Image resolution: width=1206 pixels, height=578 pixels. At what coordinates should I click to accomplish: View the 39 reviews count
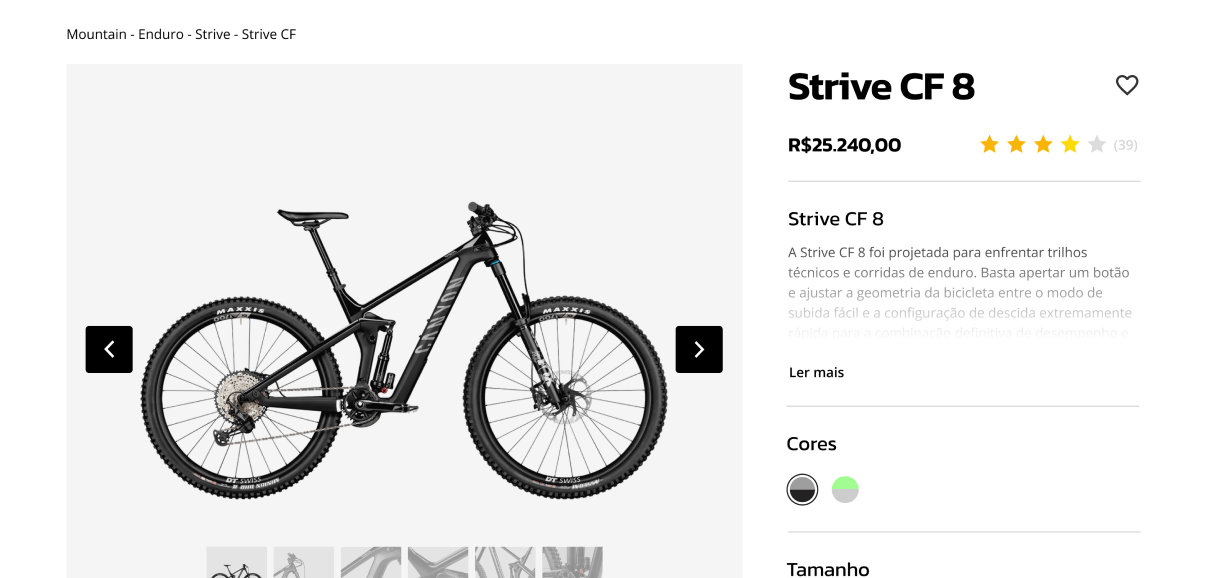pos(1126,145)
